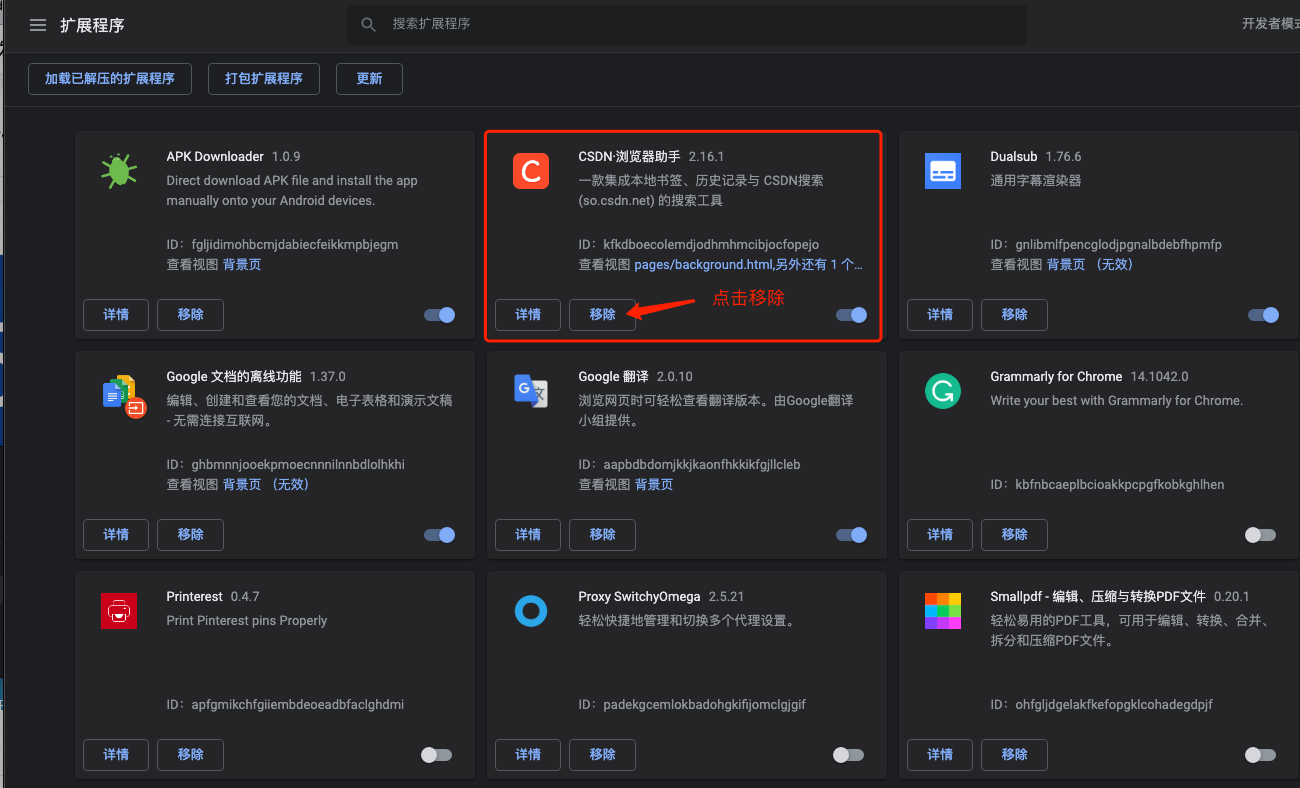Switch off Google Translate extension
The width and height of the screenshot is (1300, 788).
(852, 535)
